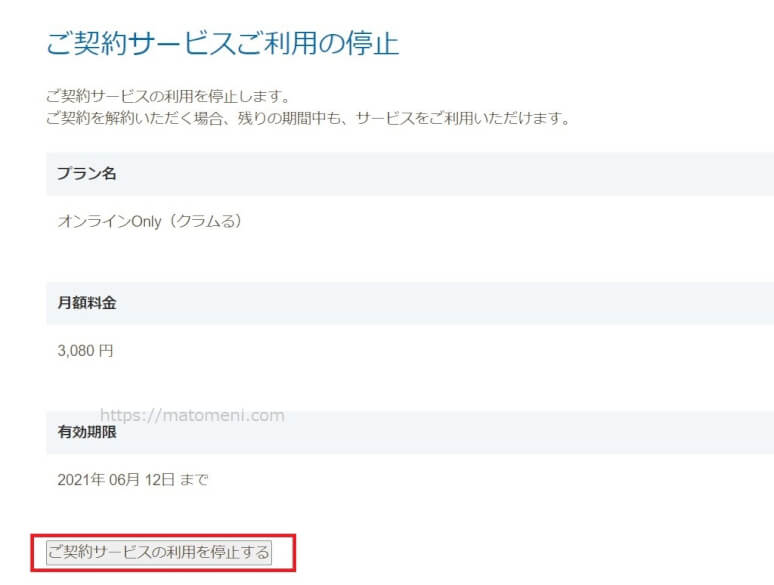
Task: Click the word Only in plan name
Action: point(147,222)
